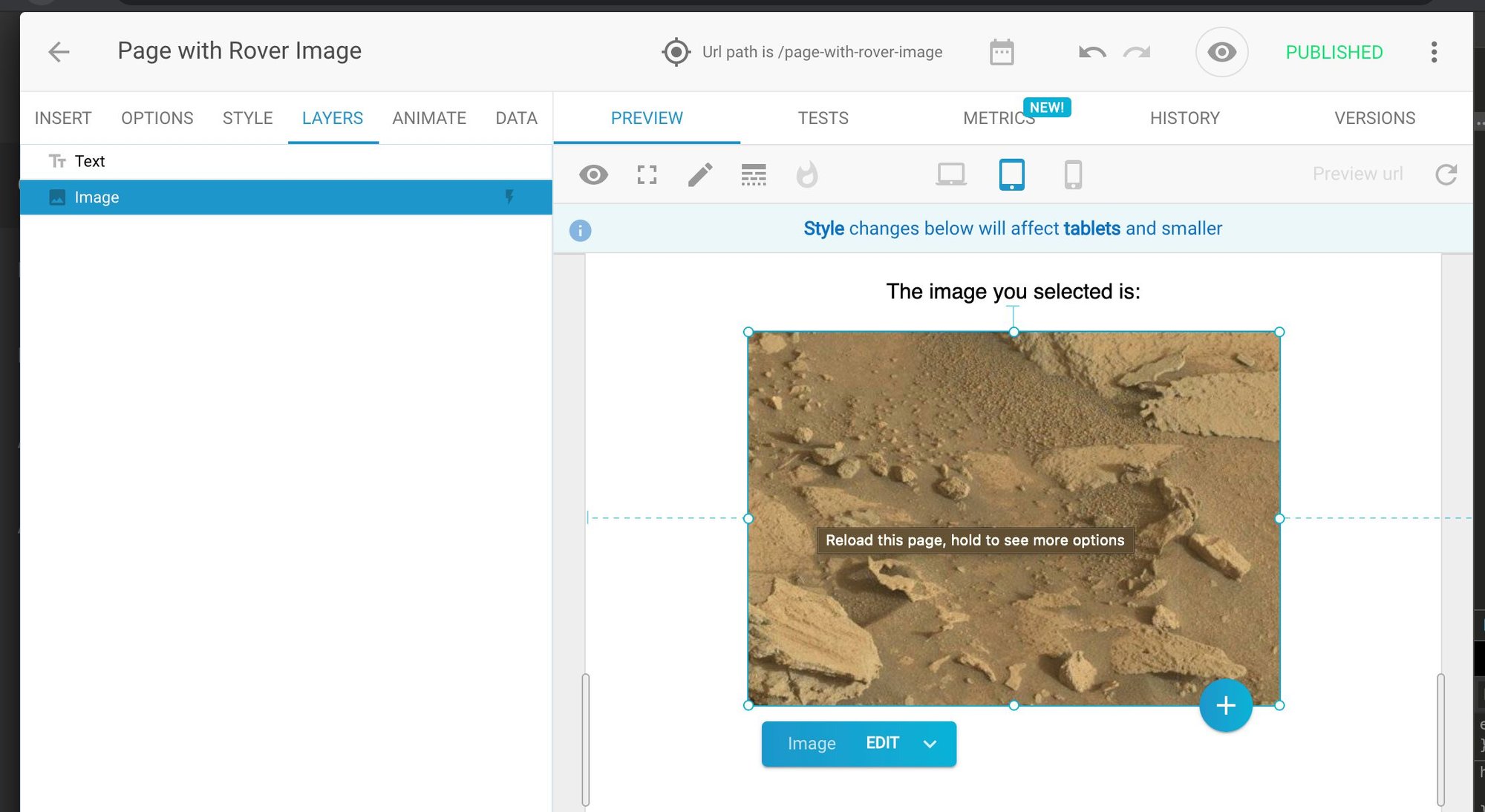This screenshot has width=1485, height=812.
Task: Click the back arrow icon
Action: [x=59, y=52]
